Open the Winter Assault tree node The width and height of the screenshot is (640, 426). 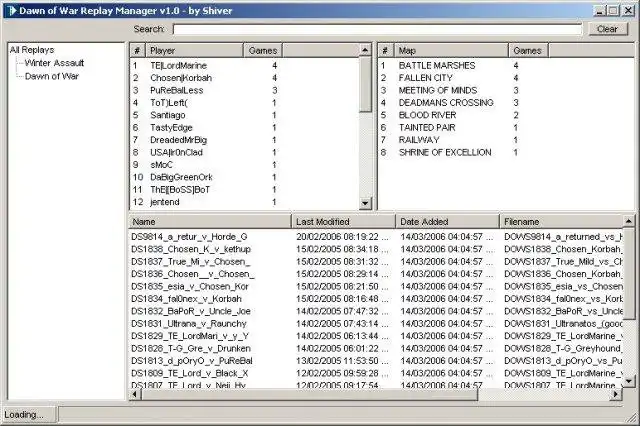click(54, 63)
